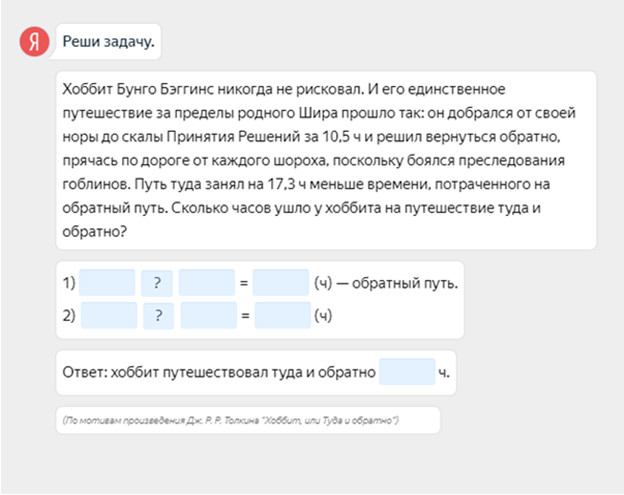Open the operator "?" selector in equation 1
624x495 pixels.
157,283
